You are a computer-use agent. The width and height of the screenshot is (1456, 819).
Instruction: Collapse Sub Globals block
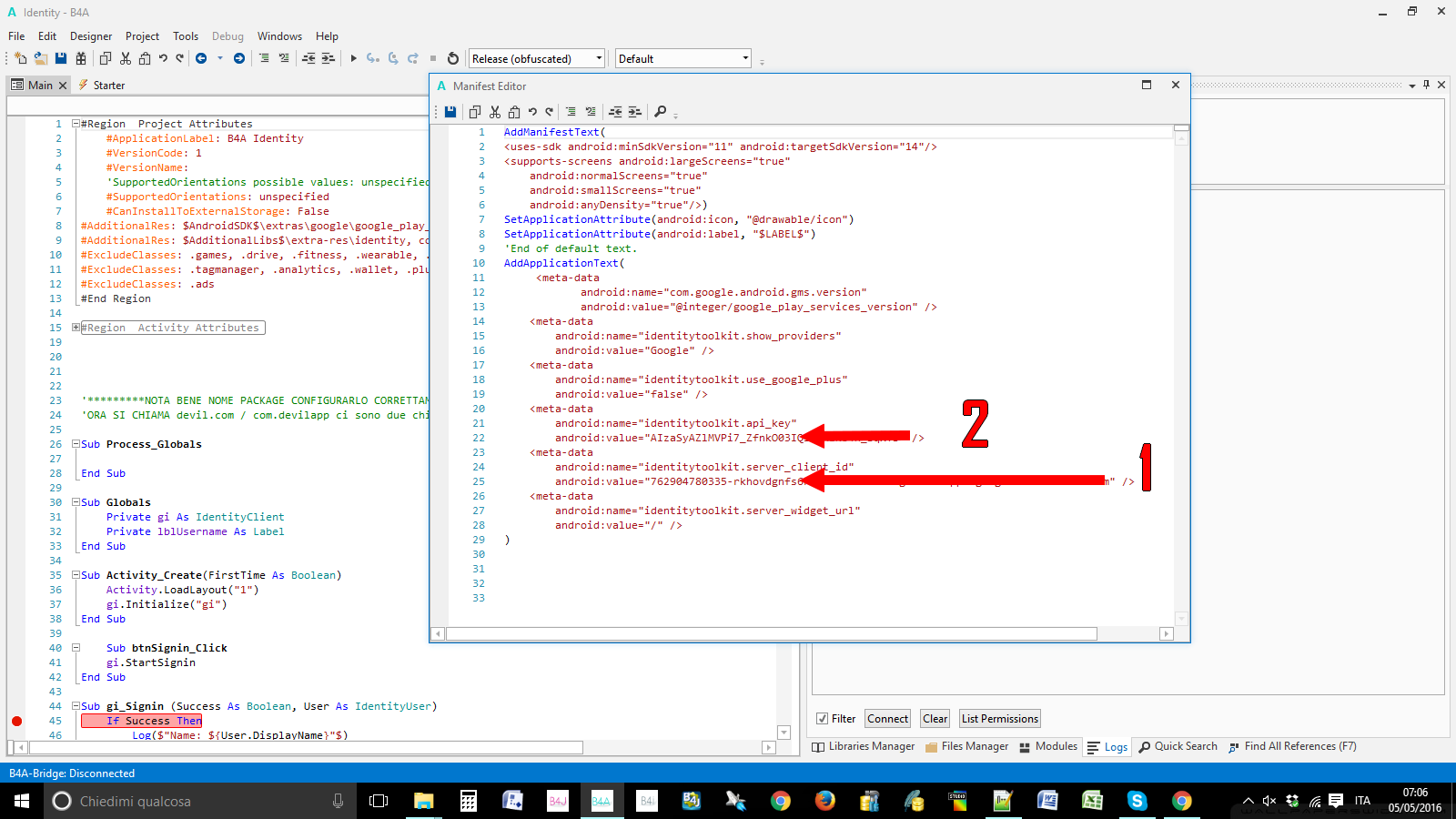pyautogui.click(x=76, y=502)
